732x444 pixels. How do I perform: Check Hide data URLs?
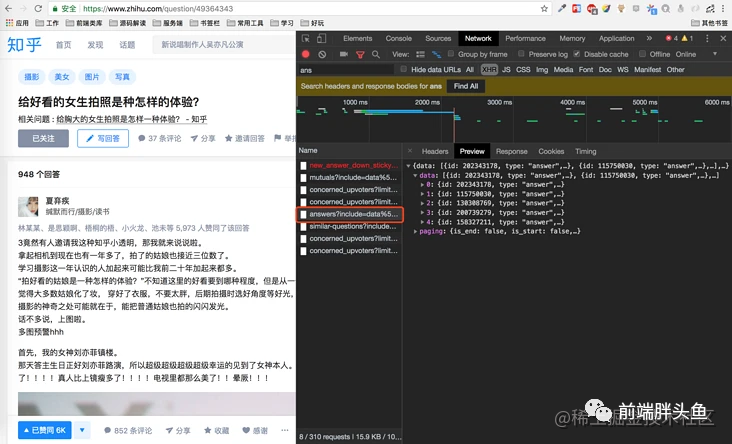[403, 69]
